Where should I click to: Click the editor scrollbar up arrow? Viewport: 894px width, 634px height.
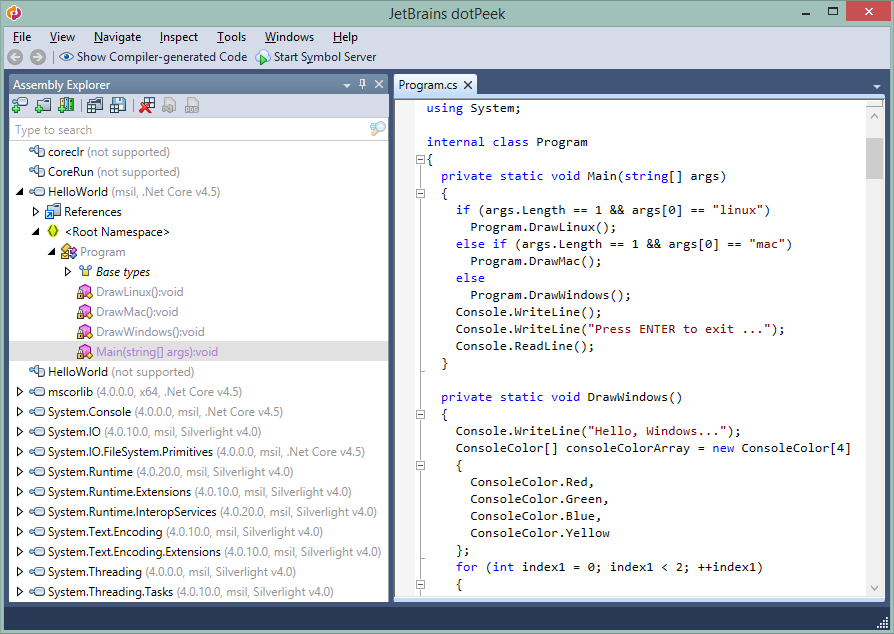(x=874, y=116)
